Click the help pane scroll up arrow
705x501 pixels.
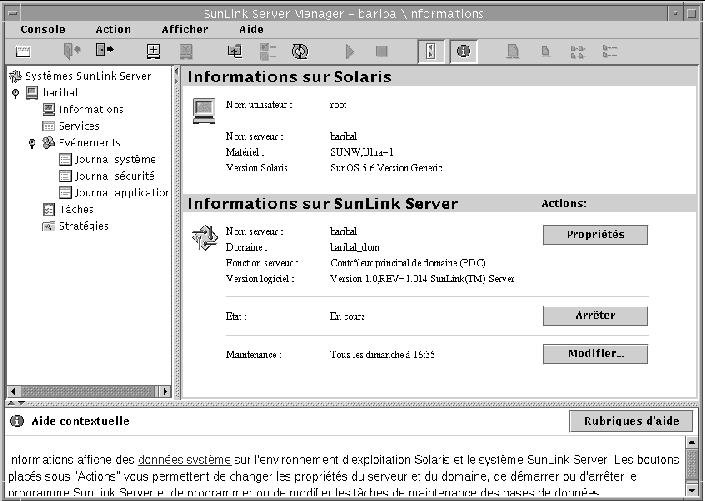[x=692, y=443]
